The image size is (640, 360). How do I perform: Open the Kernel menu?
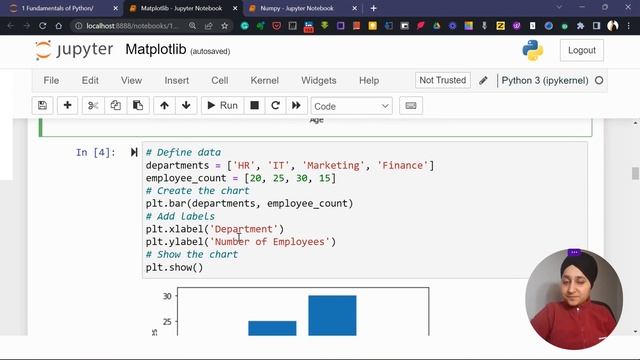point(264,80)
